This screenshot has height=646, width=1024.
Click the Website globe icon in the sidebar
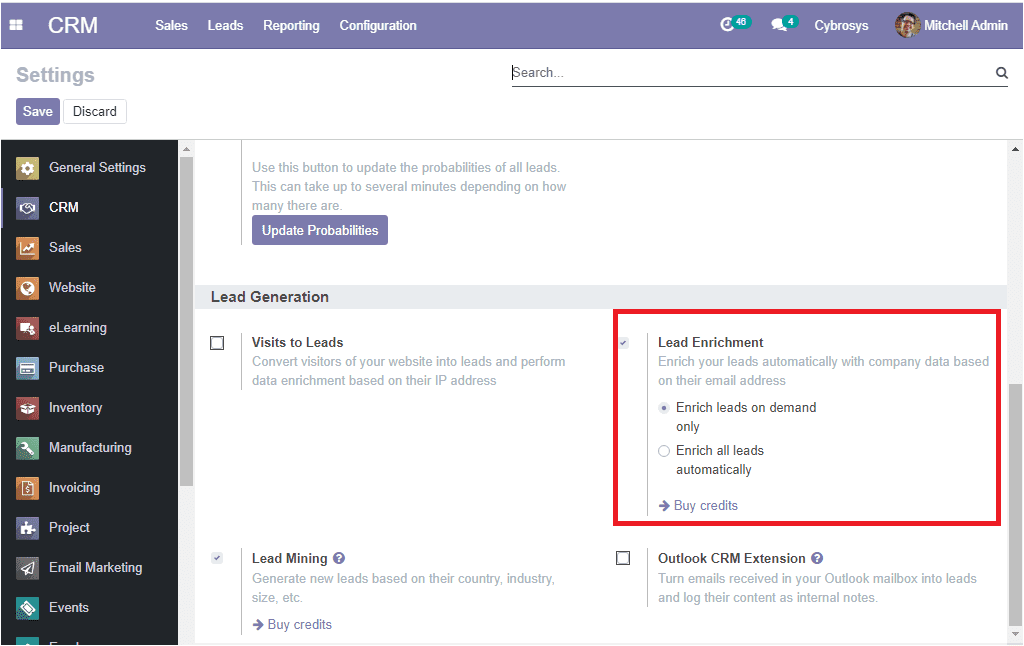tap(27, 287)
